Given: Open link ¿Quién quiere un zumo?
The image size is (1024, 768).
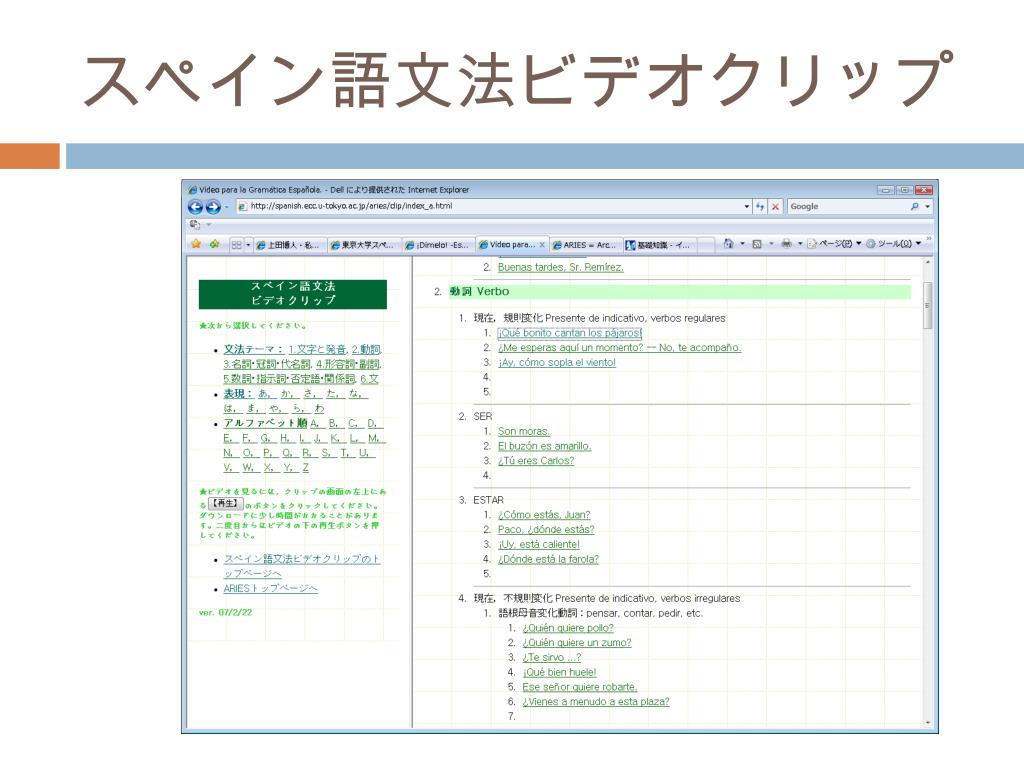Looking at the screenshot, I should click(x=577, y=643).
